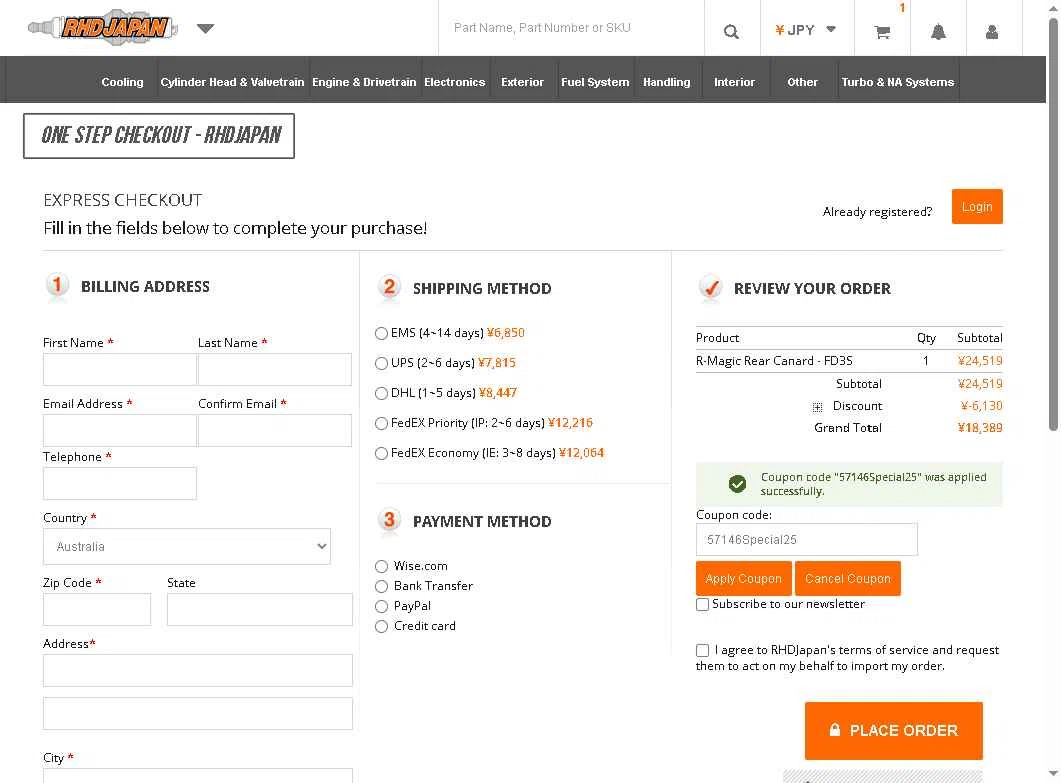Screen dimensions: 1061x783
Task: Focus the part name search field
Action: point(572,28)
